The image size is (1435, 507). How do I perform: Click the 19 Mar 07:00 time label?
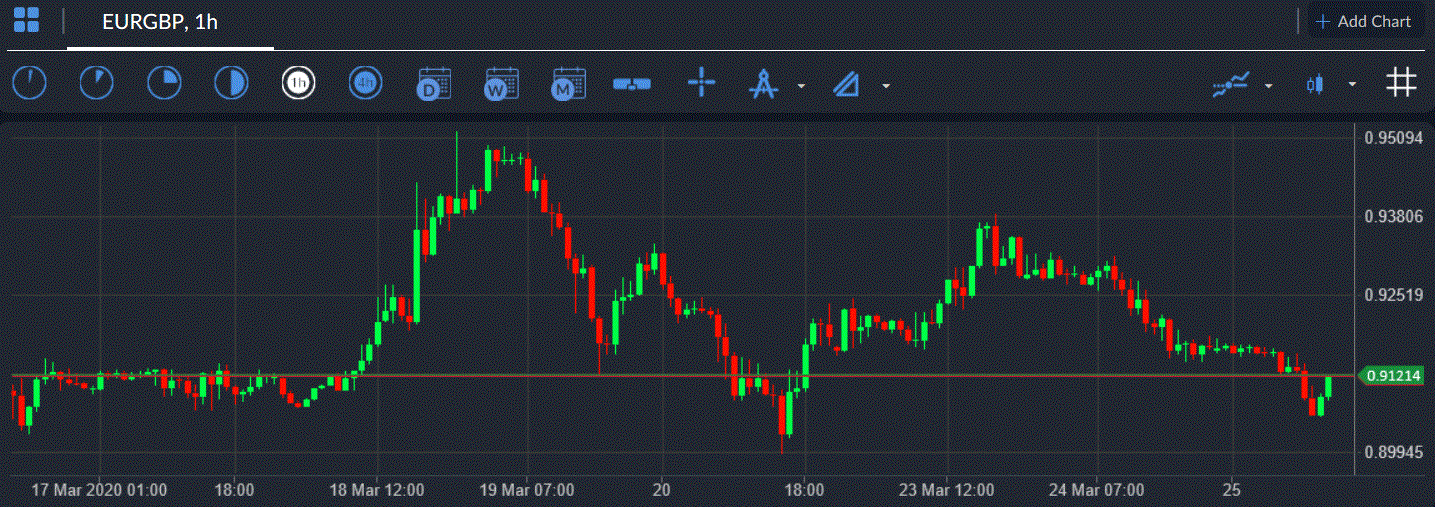[x=527, y=491]
